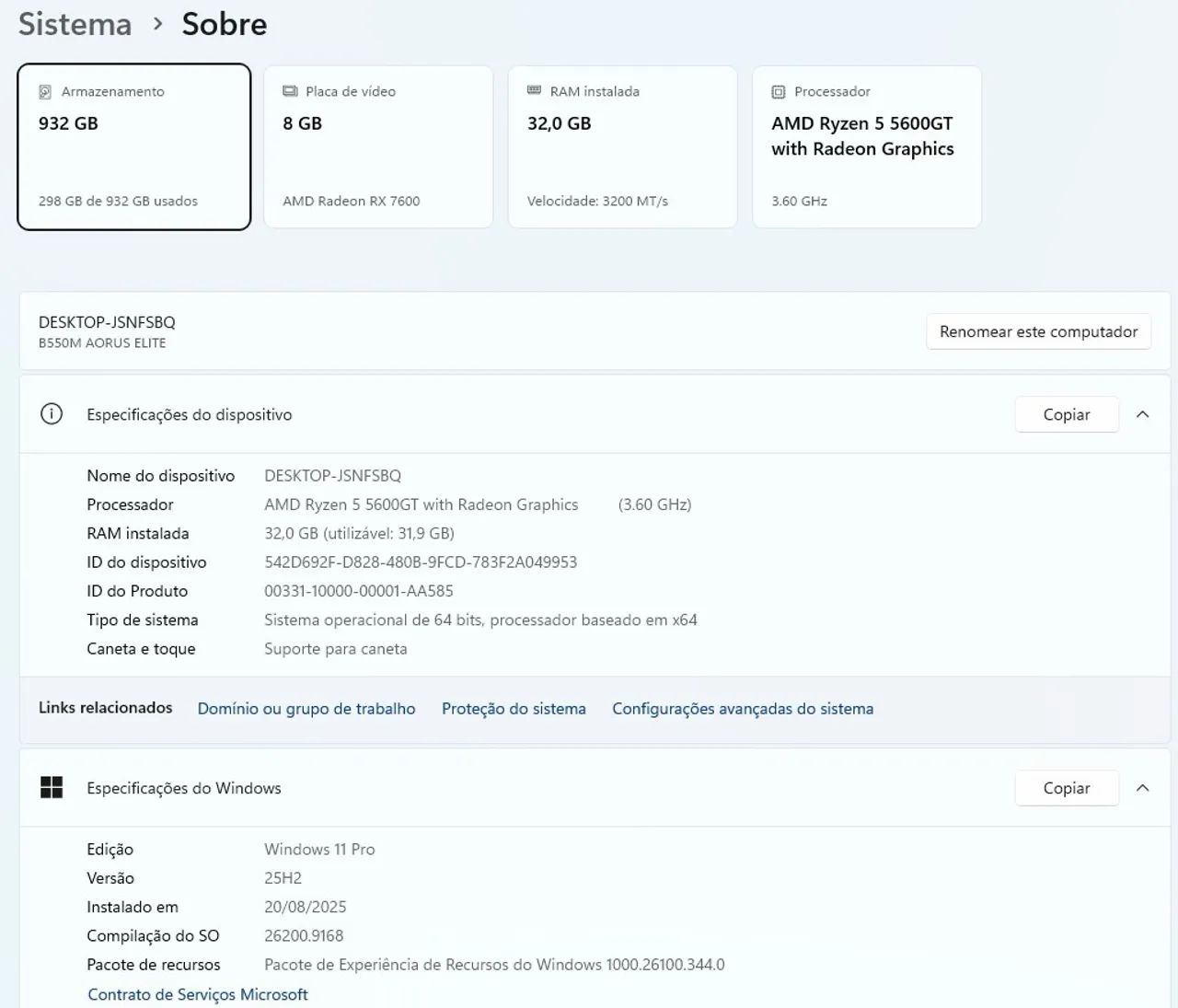Image resolution: width=1178 pixels, height=1008 pixels.
Task: Click the "Suporte para caneta" value
Action: pos(336,649)
